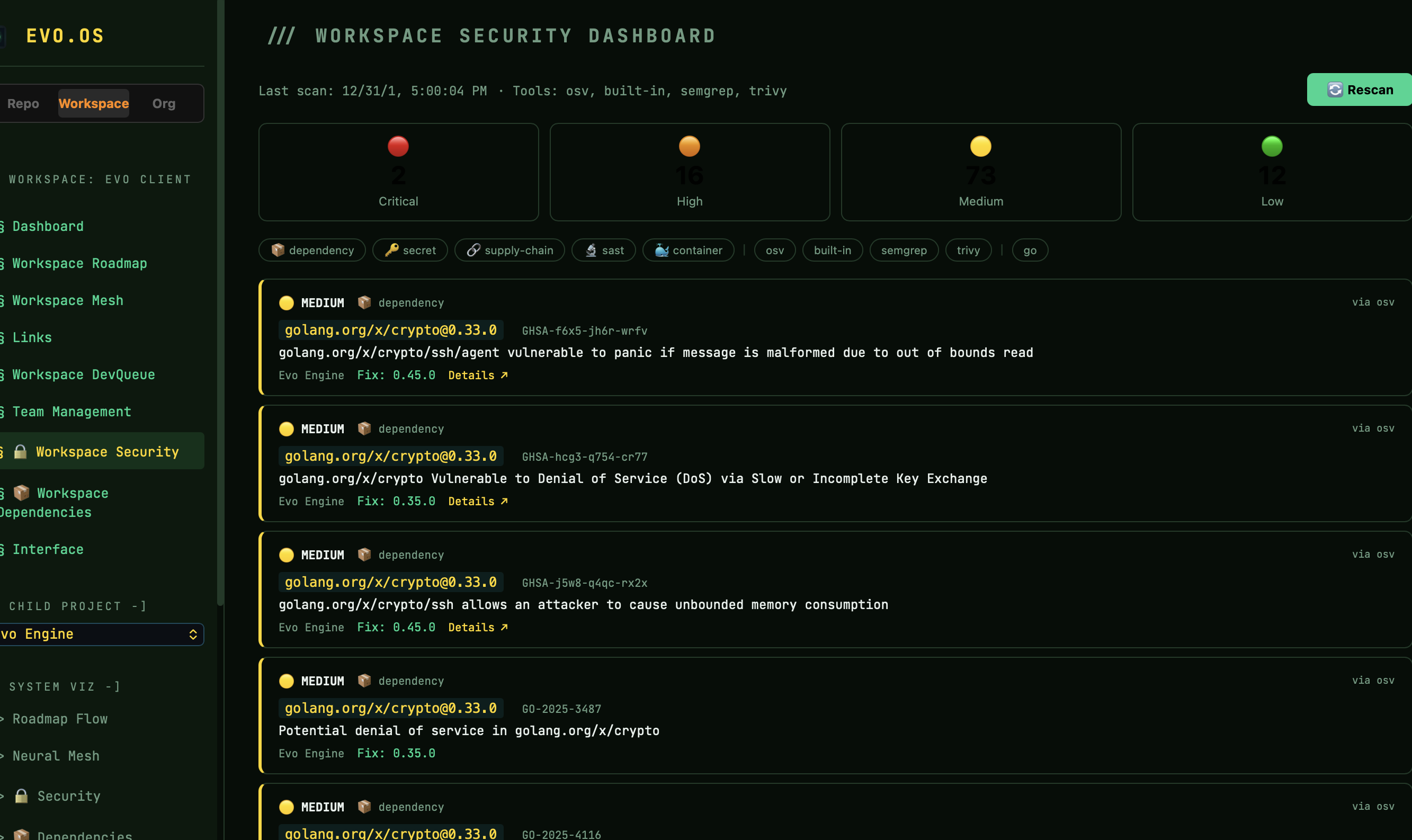Select the High severity card
Screen dimensions: 1412x840
pos(690,172)
